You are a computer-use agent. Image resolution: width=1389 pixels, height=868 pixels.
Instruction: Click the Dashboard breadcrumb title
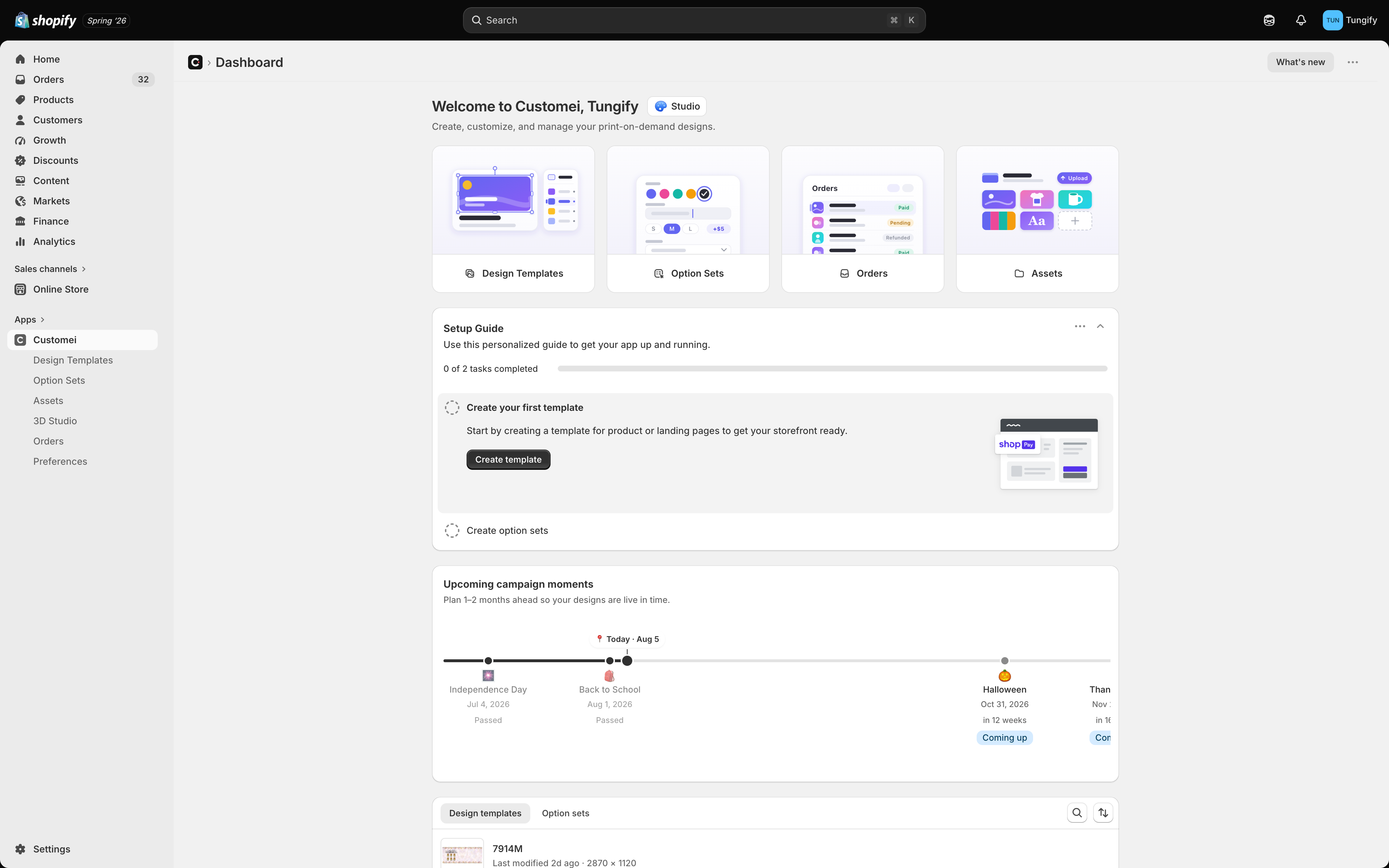pos(249,62)
